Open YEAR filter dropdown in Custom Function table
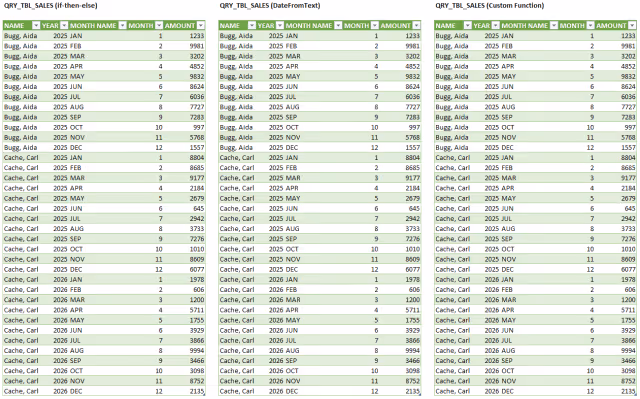This screenshot has width=640, height=399. pos(496,26)
